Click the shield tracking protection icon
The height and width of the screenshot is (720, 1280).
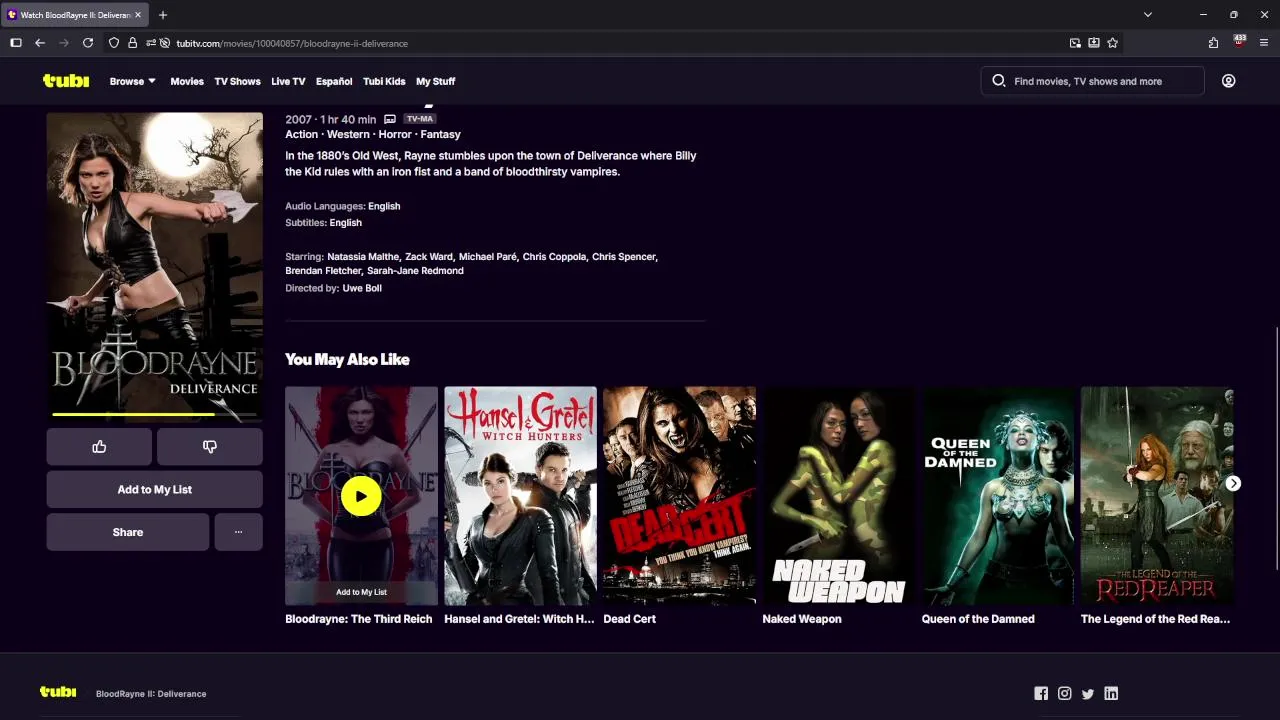click(113, 43)
